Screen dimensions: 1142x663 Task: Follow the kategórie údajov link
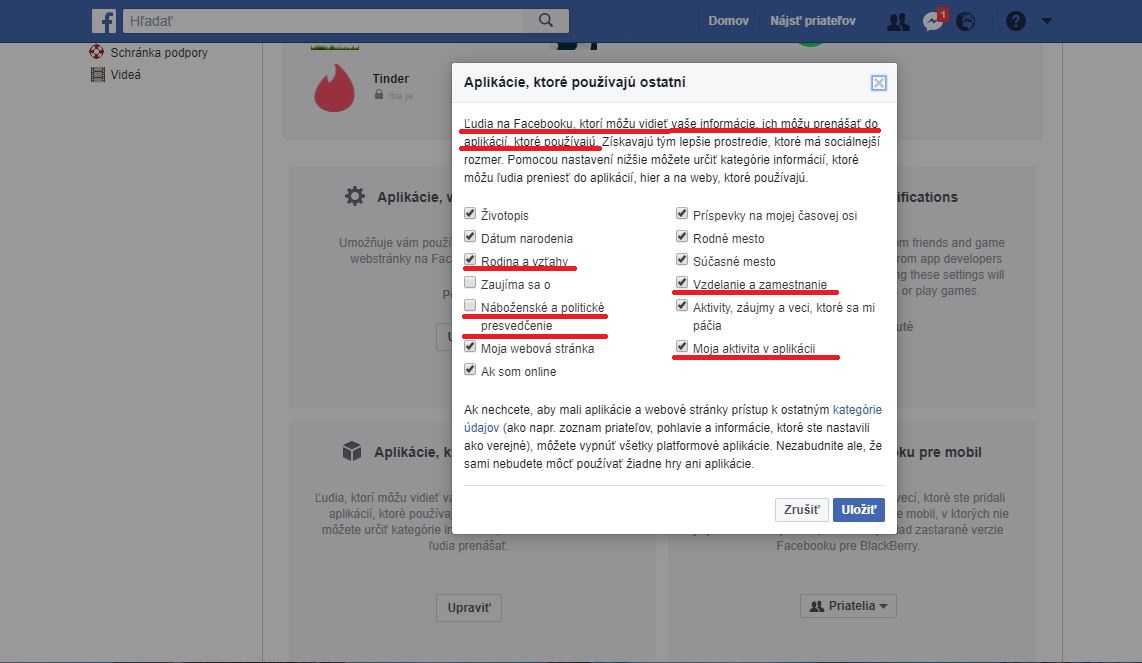857,409
